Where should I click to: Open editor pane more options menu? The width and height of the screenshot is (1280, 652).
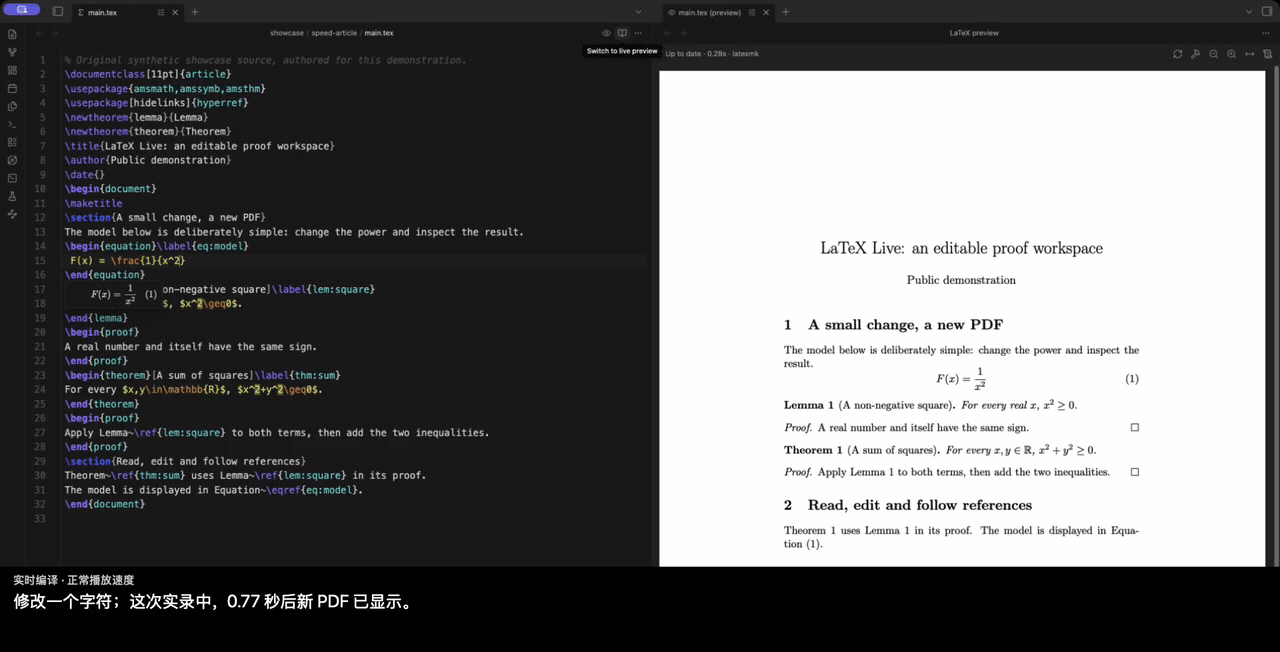pos(638,33)
